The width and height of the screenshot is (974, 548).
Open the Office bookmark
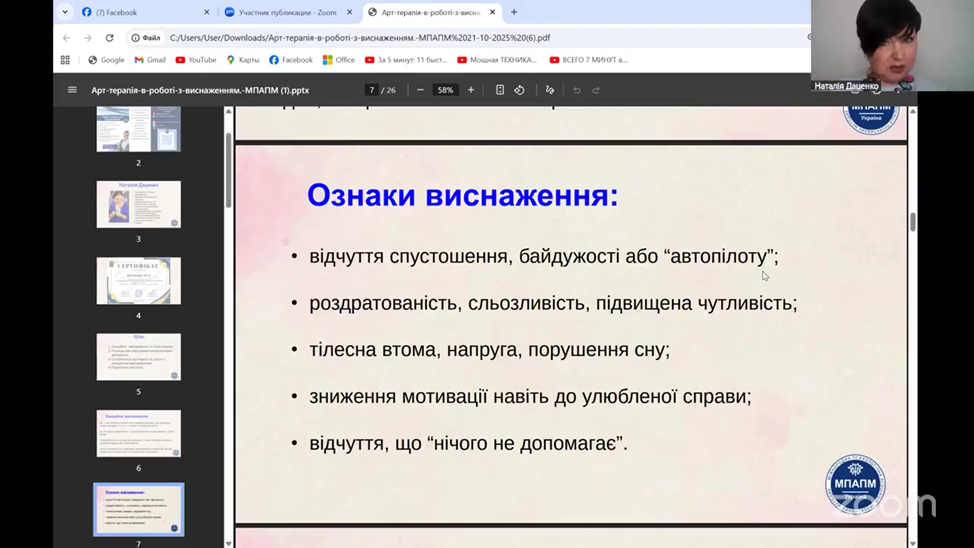pos(338,60)
